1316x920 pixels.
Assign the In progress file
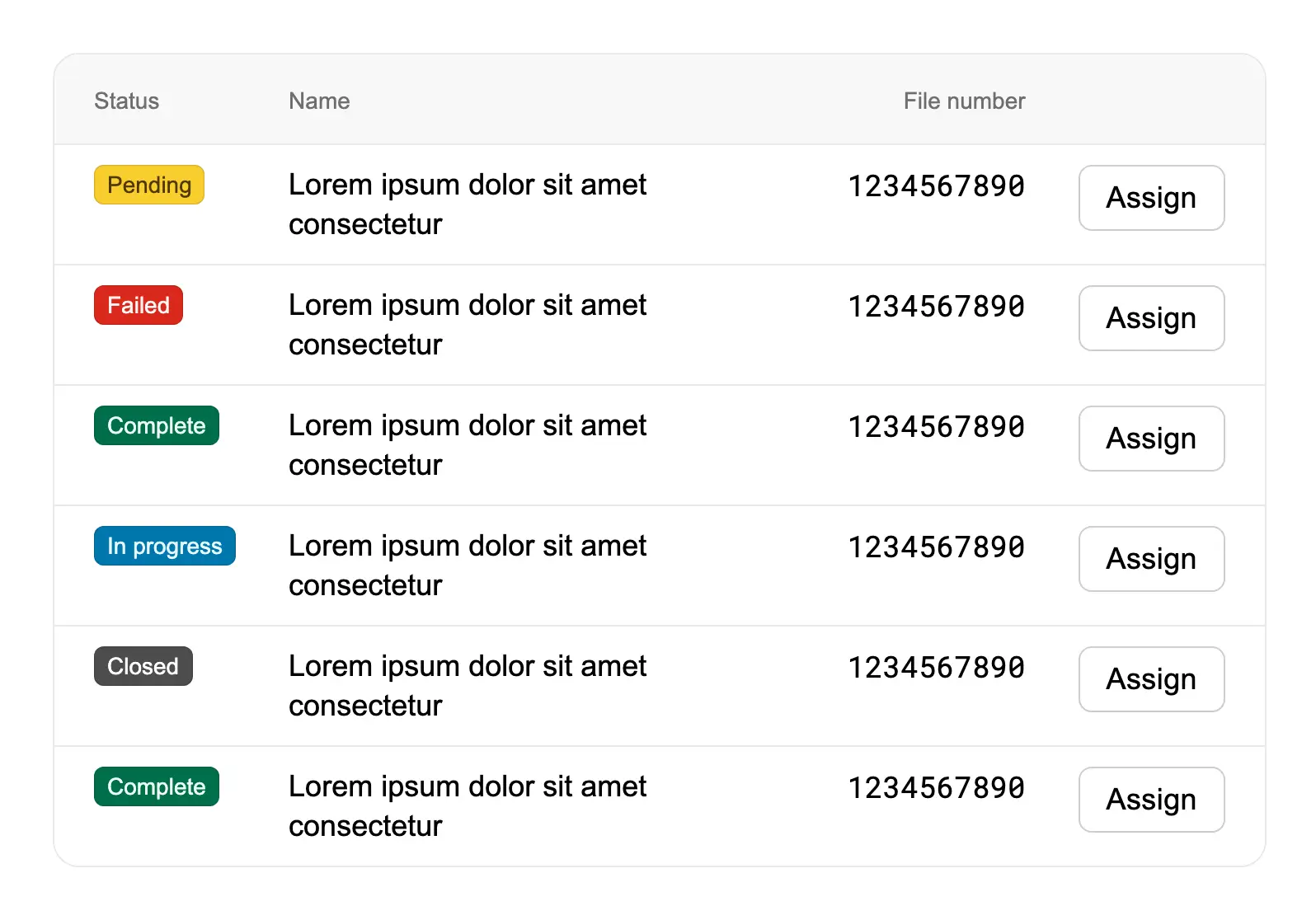(1150, 559)
